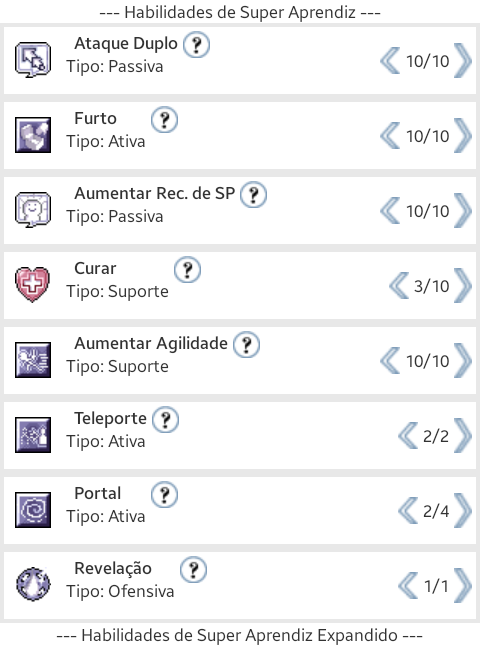Click the Portal spiral icon
The height and width of the screenshot is (646, 480).
coord(33,510)
